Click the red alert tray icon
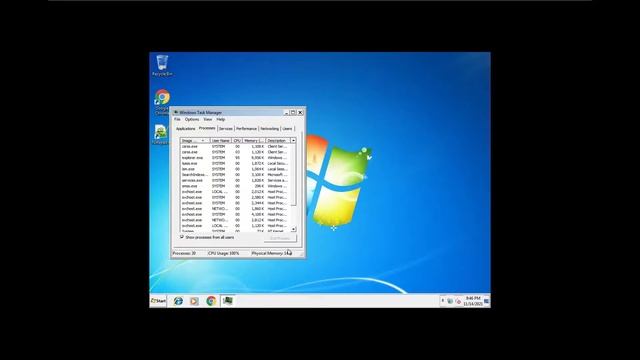 pyautogui.click(x=458, y=301)
